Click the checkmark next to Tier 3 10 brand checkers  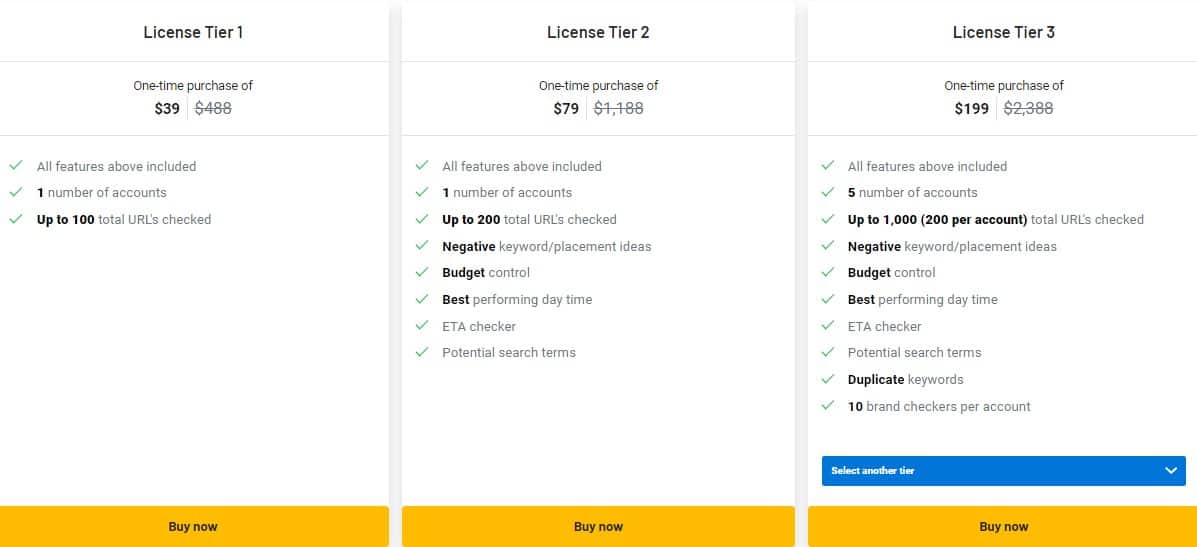click(827, 406)
